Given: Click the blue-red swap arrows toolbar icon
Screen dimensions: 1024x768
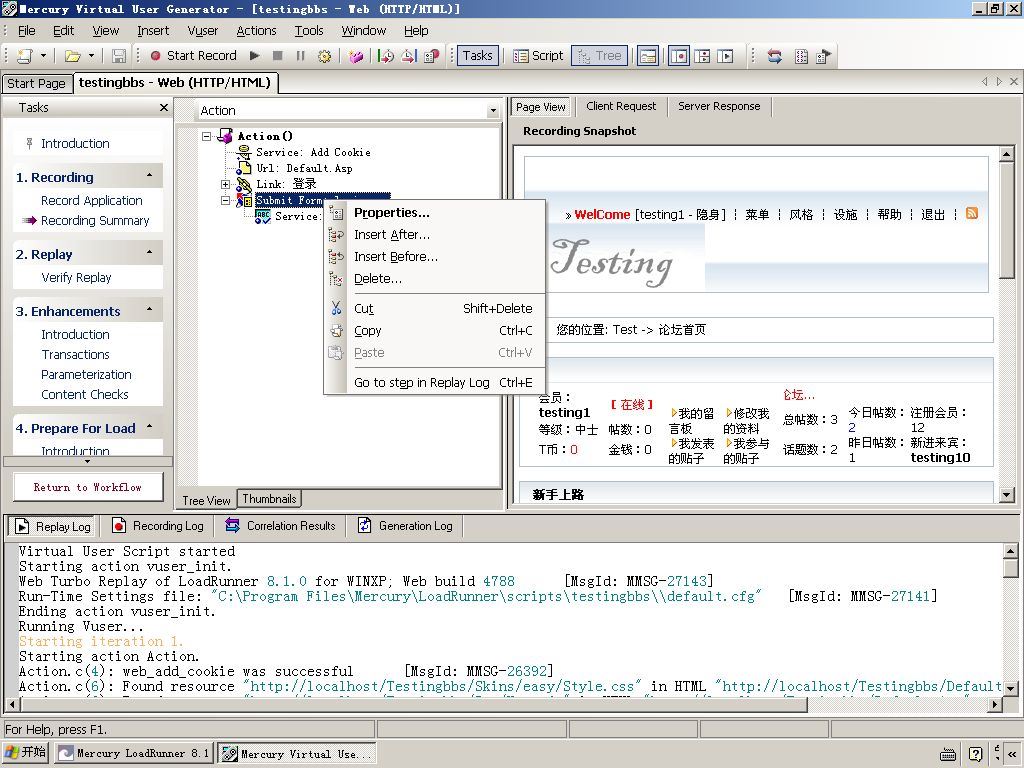Looking at the screenshot, I should pos(775,56).
